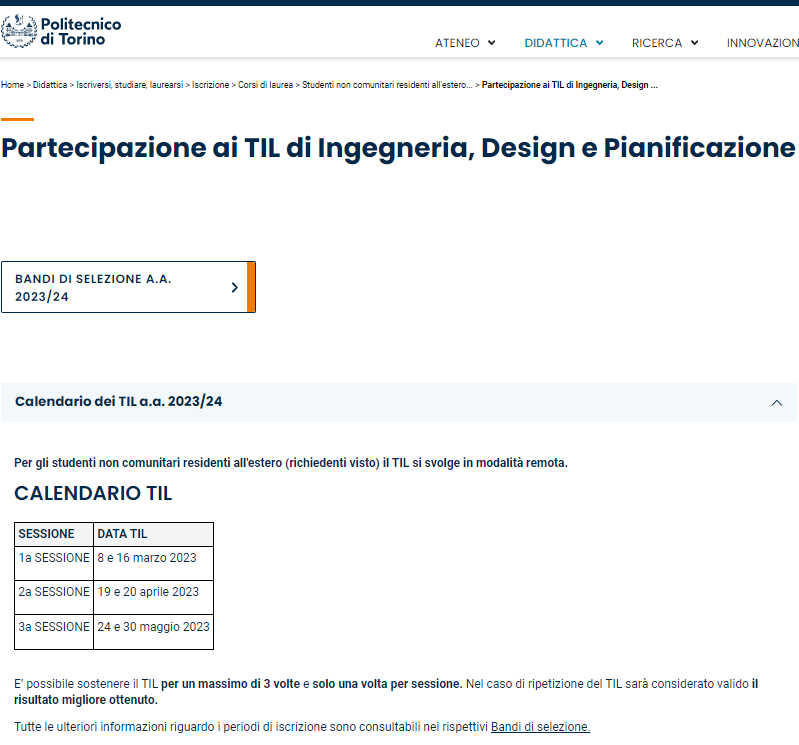Go to the Home breadcrumb
This screenshot has width=799, height=745.
(12, 85)
